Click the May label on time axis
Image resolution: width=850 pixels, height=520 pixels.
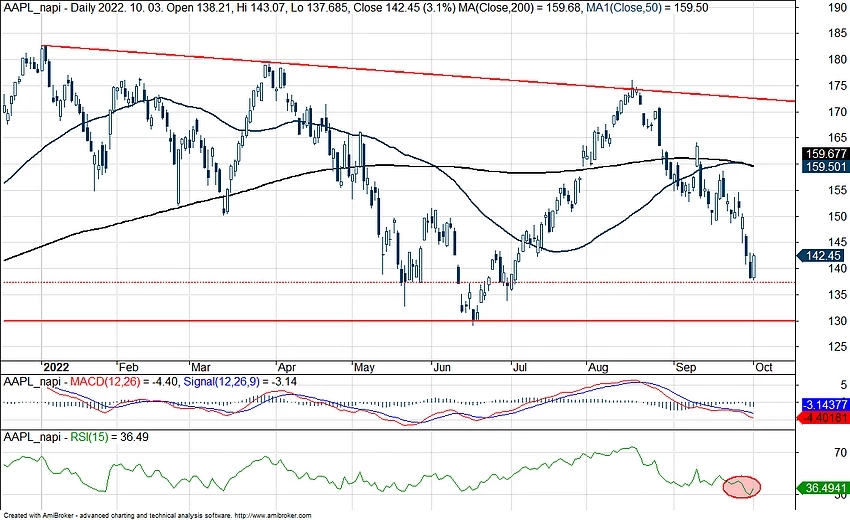tap(364, 367)
